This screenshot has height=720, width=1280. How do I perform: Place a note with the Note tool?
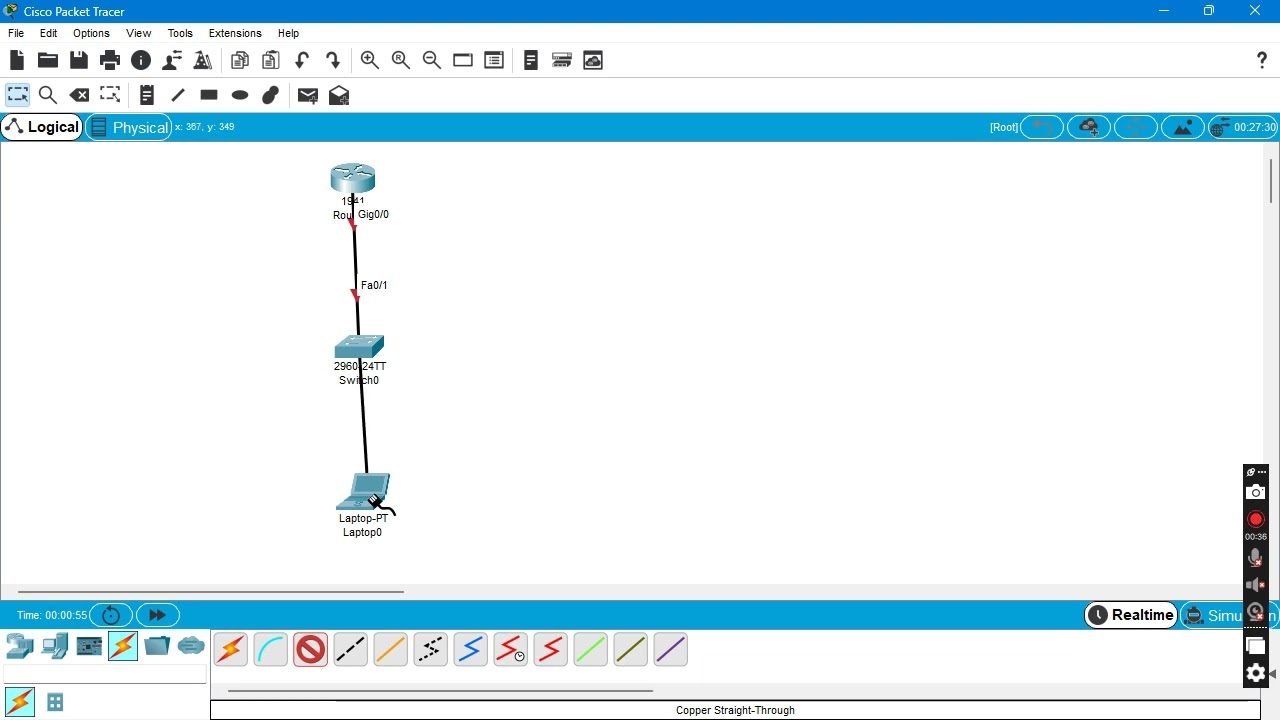click(x=146, y=95)
